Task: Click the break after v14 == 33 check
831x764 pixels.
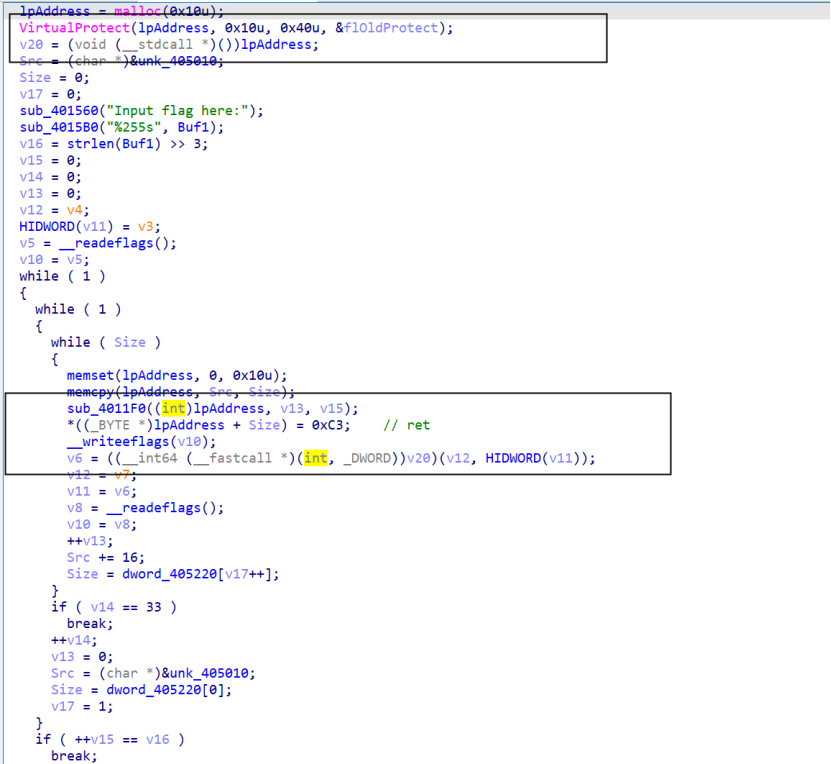Action: click(x=90, y=624)
